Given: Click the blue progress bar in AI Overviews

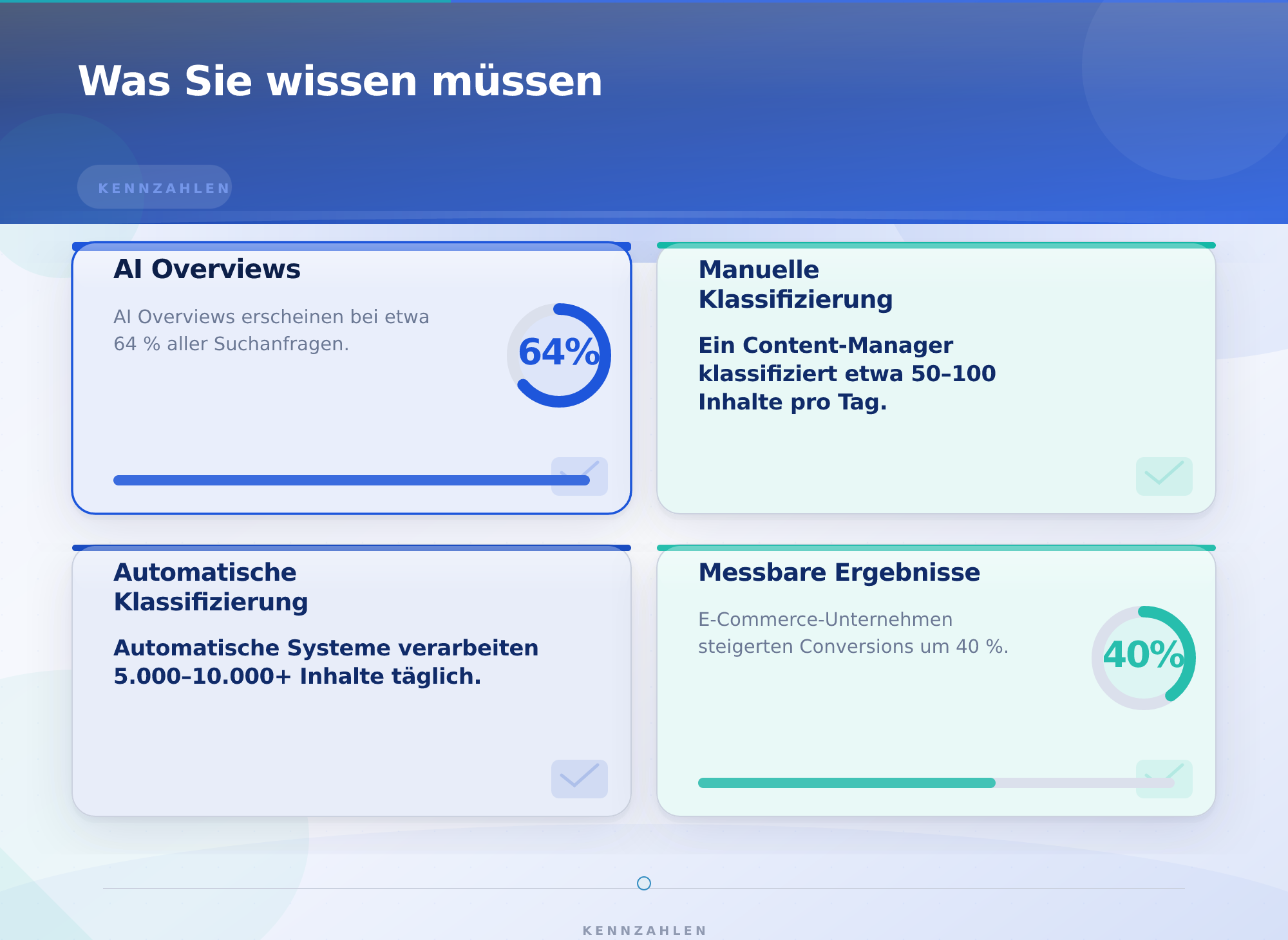Looking at the screenshot, I should tap(352, 480).
